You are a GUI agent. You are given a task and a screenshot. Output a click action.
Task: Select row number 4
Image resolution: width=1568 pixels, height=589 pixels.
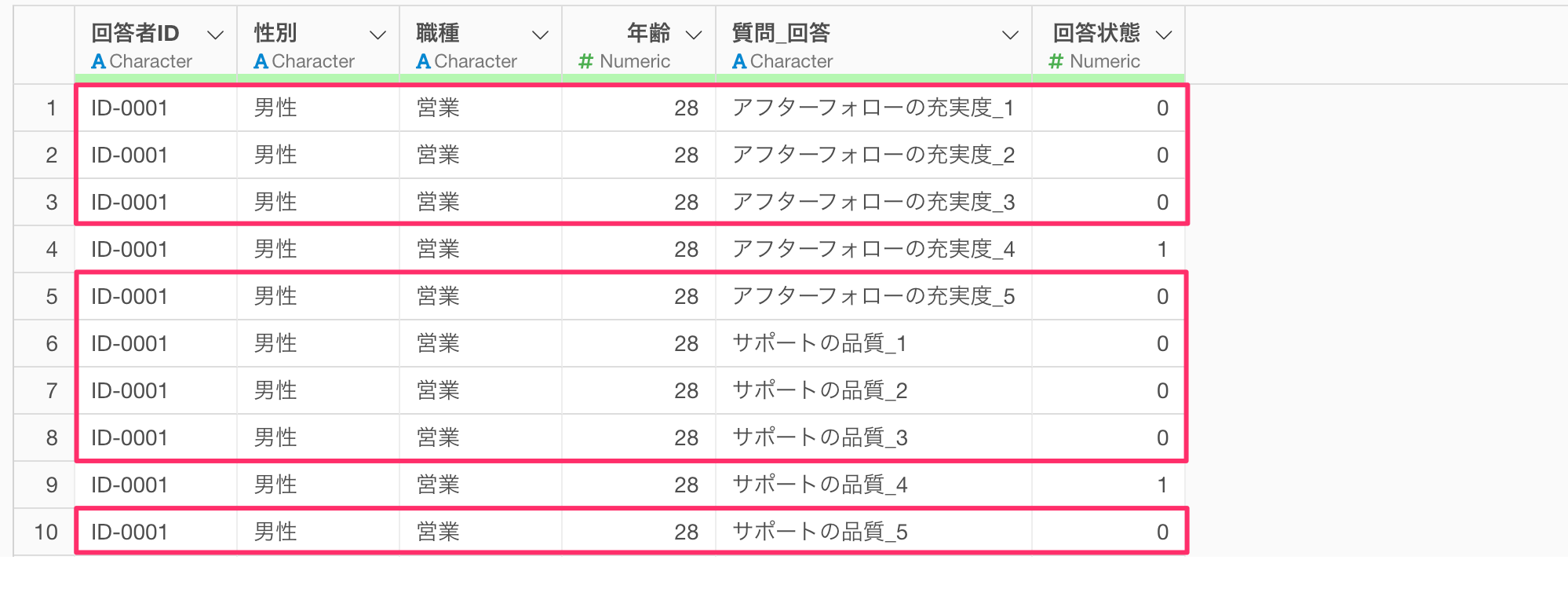(x=52, y=250)
